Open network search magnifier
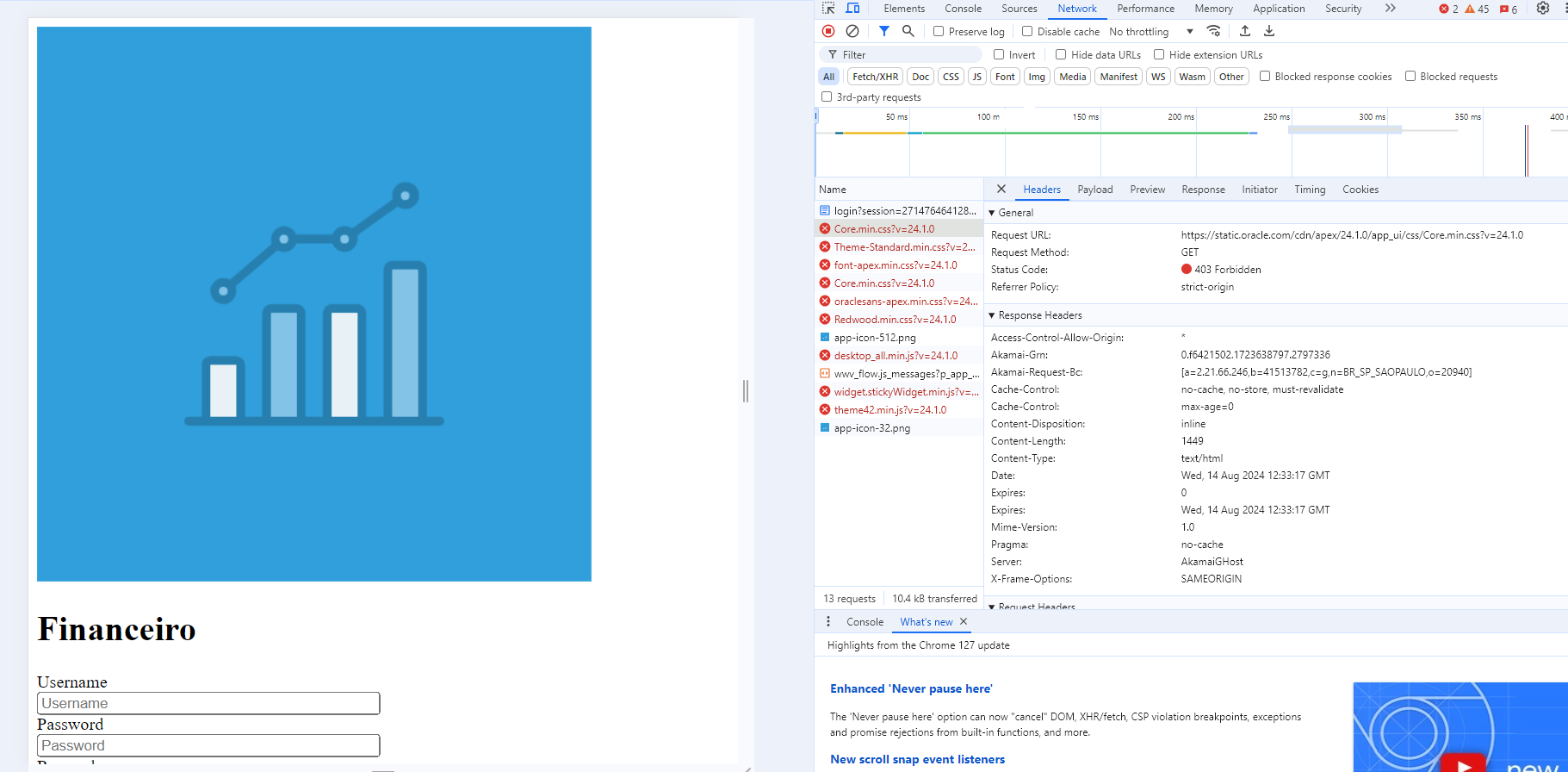 (908, 31)
